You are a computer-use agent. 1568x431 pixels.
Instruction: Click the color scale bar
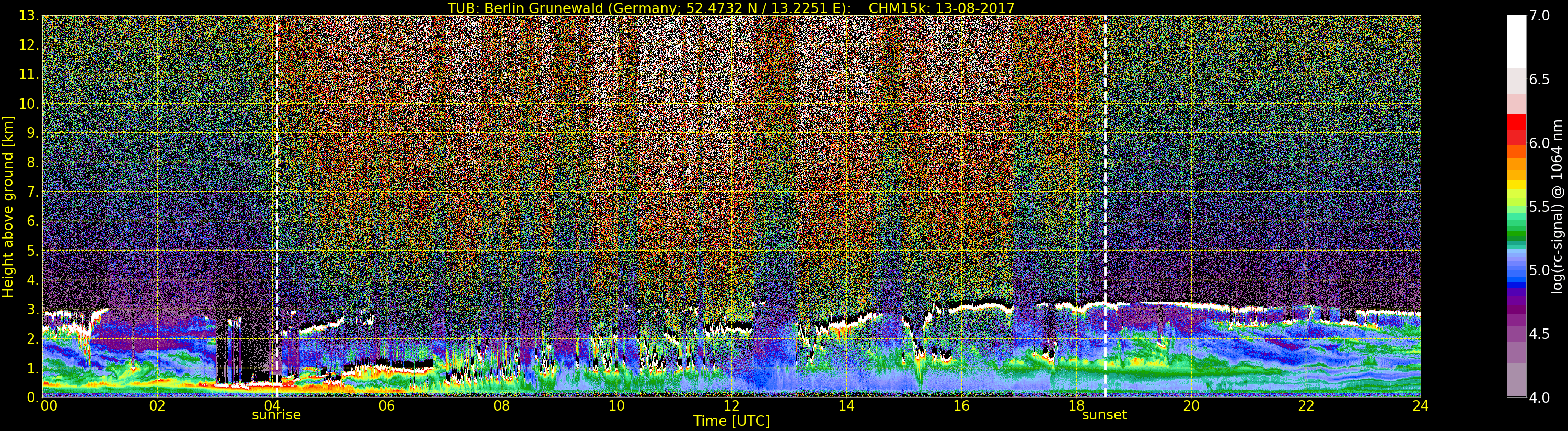(1516, 207)
